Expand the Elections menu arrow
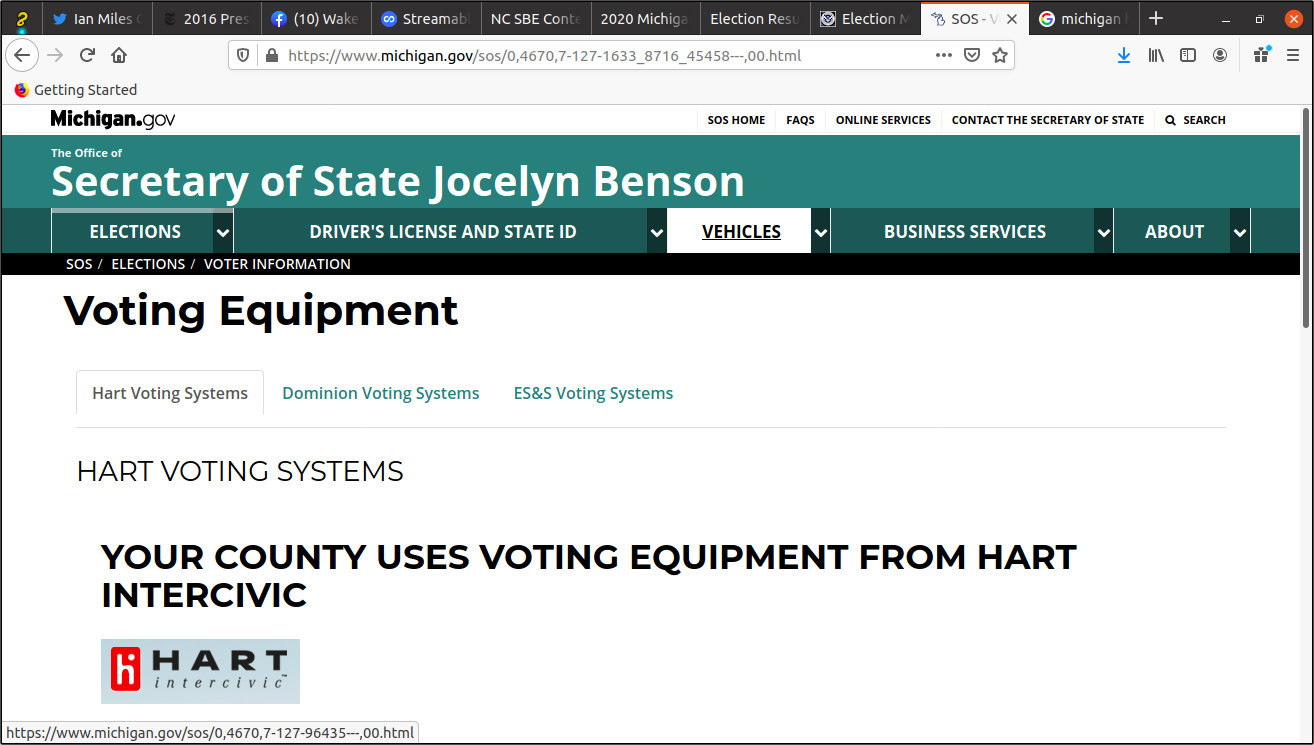The height and width of the screenshot is (745, 1314). tap(223, 232)
